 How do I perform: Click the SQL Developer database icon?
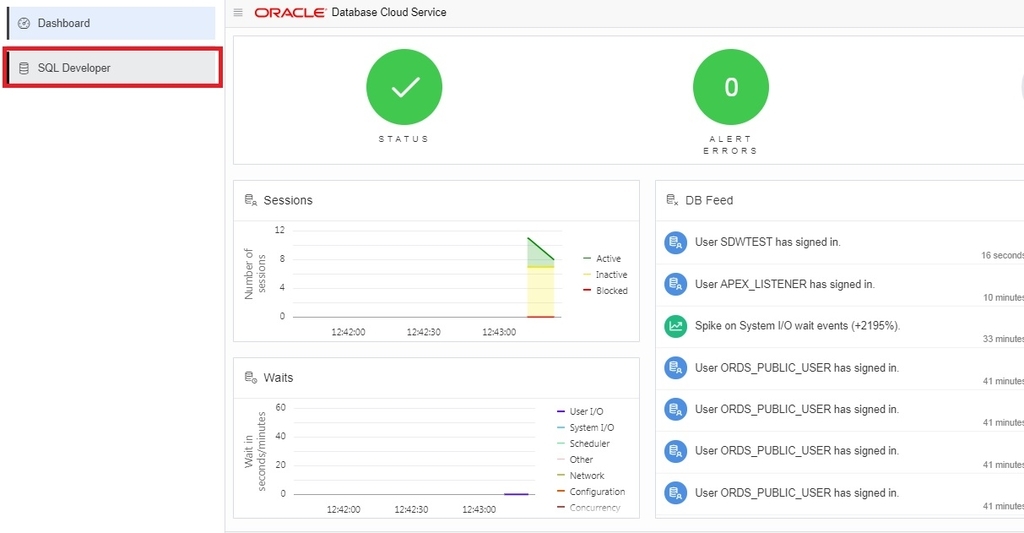point(24,68)
